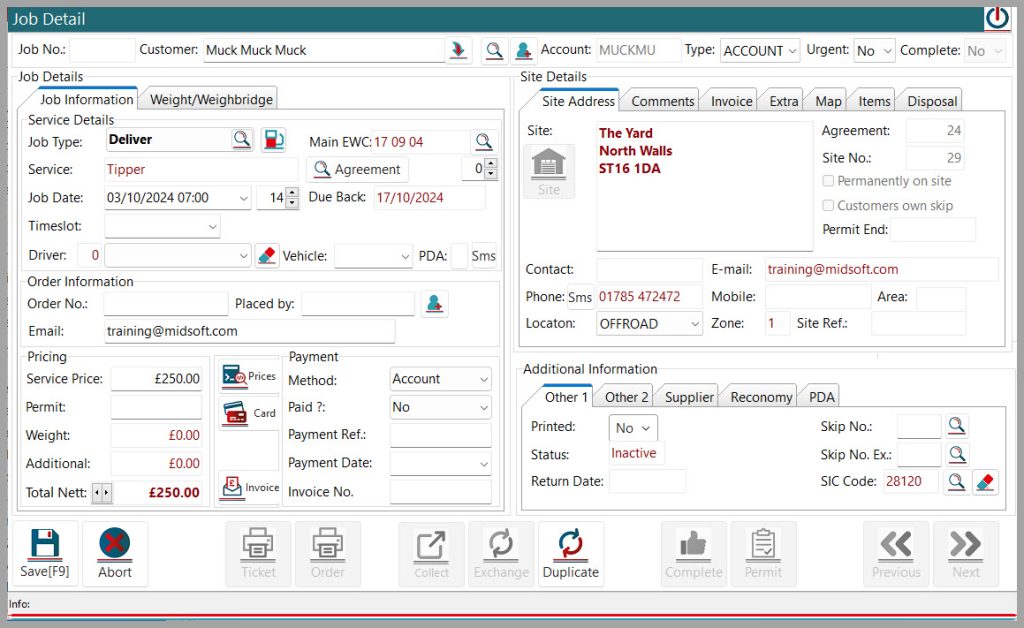Screen dimensions: 1024x628
Task: Open customer contact person icon near Account
Action: [x=523, y=50]
